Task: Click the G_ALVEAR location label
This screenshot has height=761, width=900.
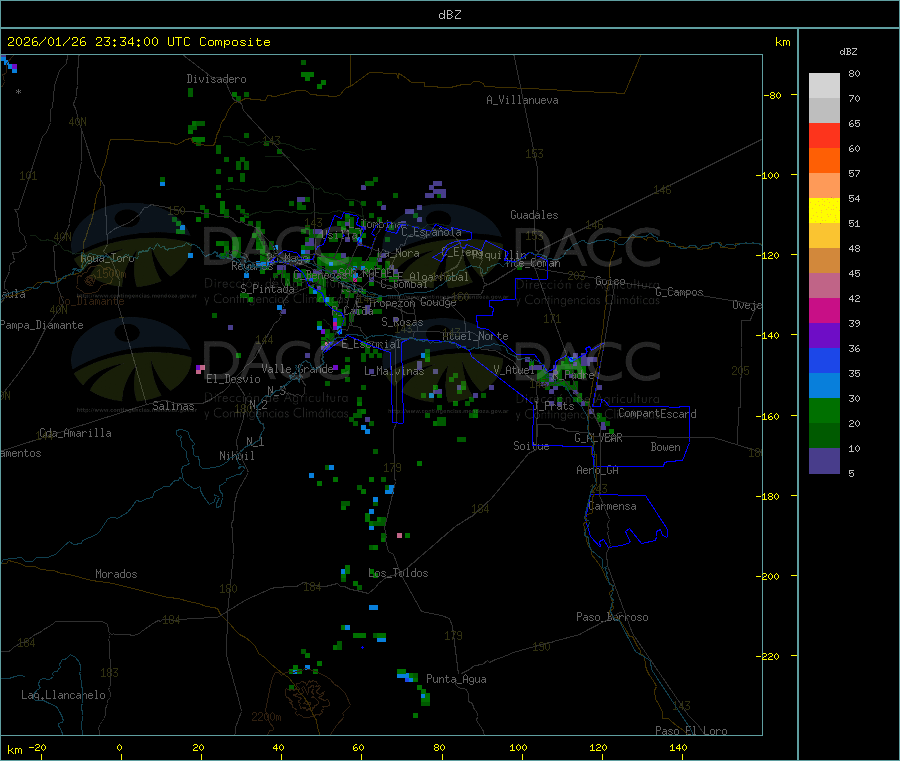Action: [598, 438]
